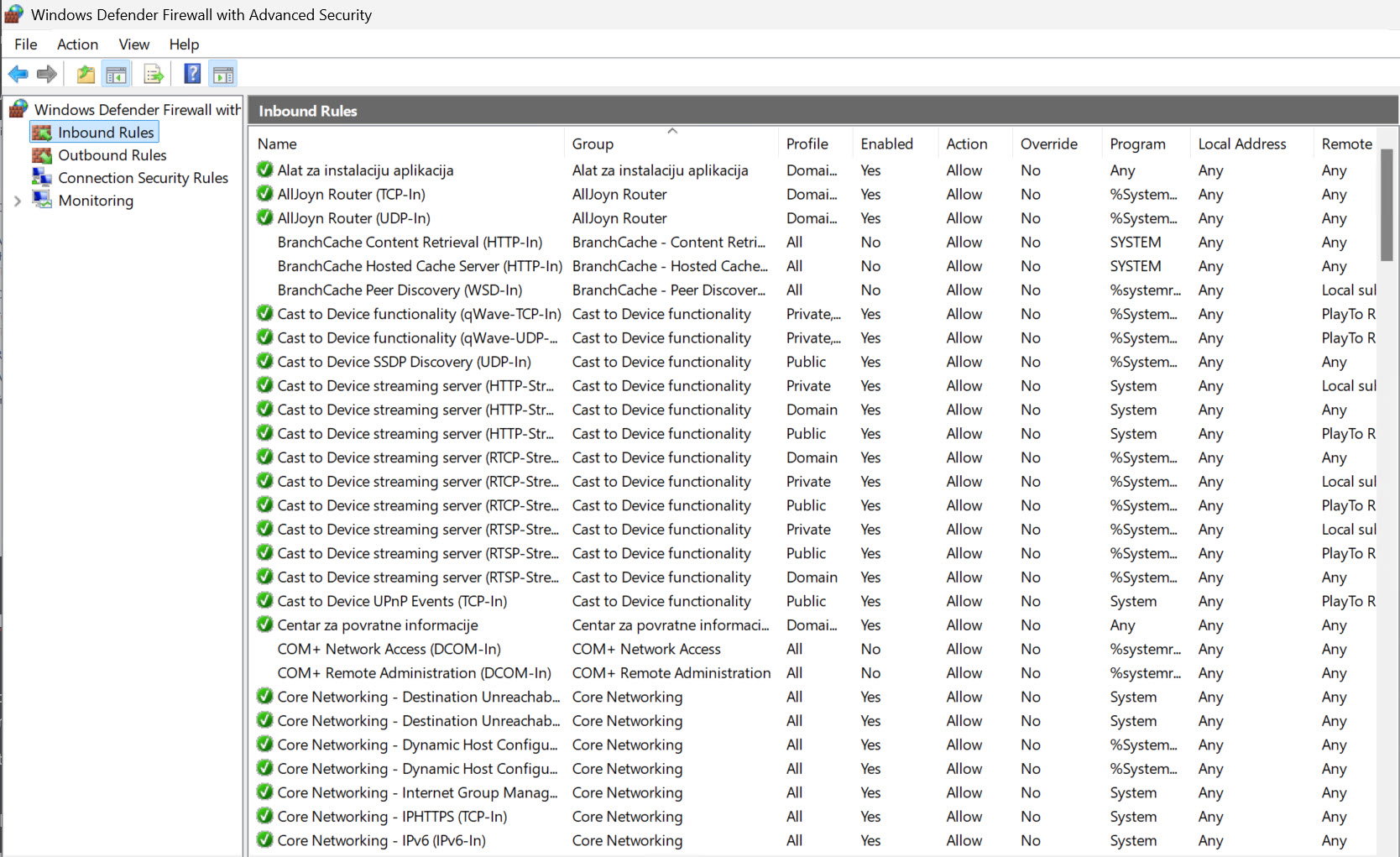This screenshot has width=1400, height=857.
Task: Click the Outbound Rules tree icon
Action: pyautogui.click(x=42, y=155)
